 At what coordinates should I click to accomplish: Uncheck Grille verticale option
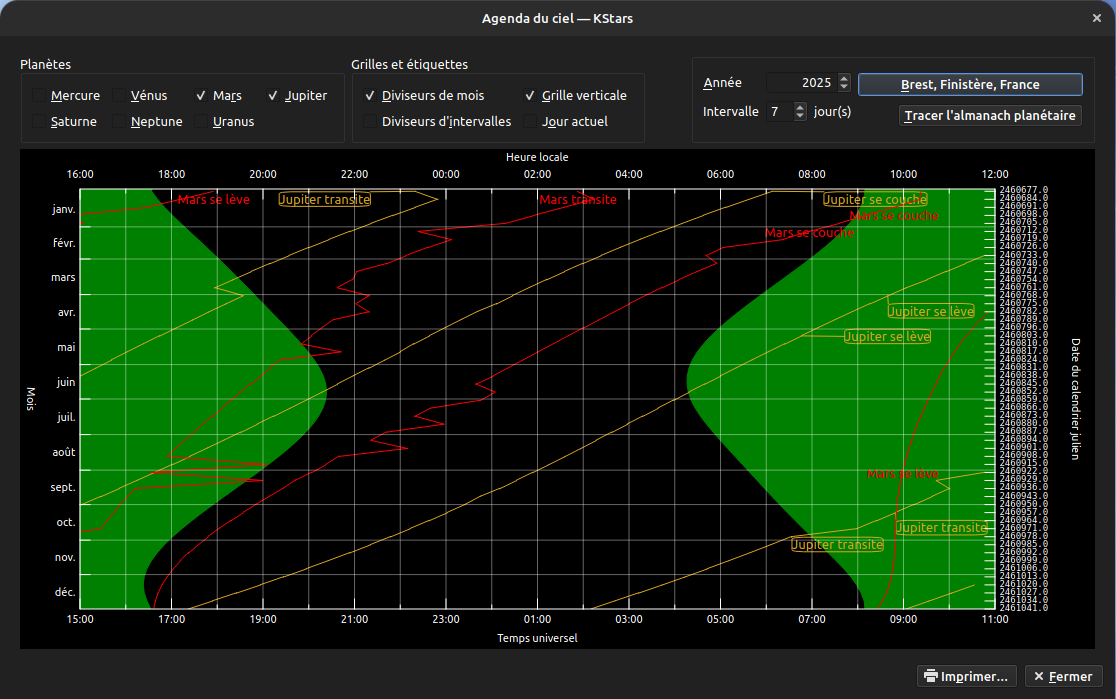[x=531, y=96]
